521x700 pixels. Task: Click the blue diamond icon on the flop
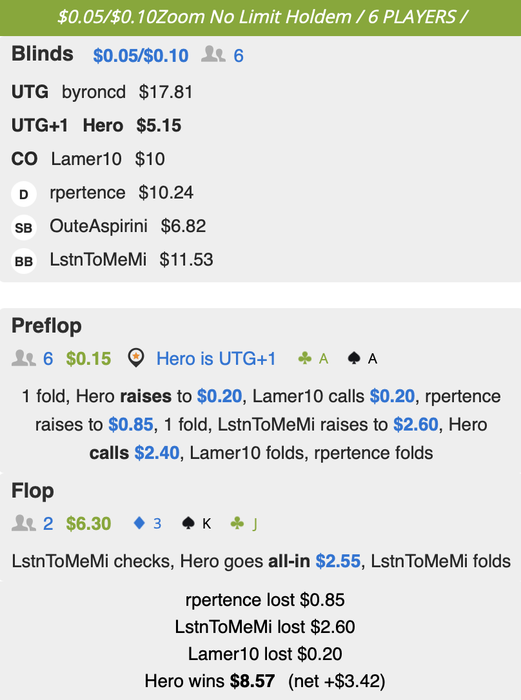(139, 523)
